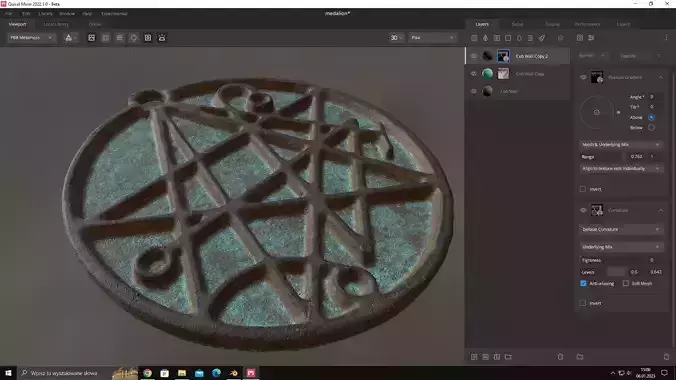Viewport: 676px width, 380px height.
Task: Open the File menu
Action: pos(9,14)
